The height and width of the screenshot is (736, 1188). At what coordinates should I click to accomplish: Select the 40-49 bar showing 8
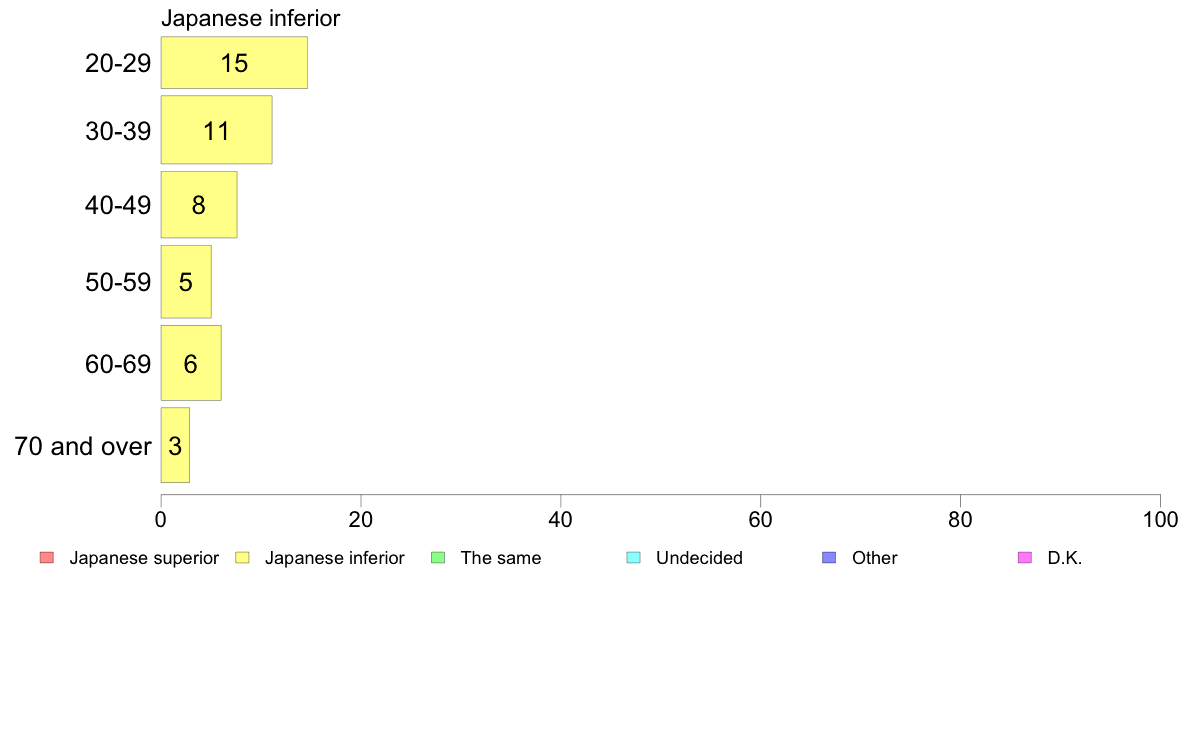pyautogui.click(x=199, y=205)
